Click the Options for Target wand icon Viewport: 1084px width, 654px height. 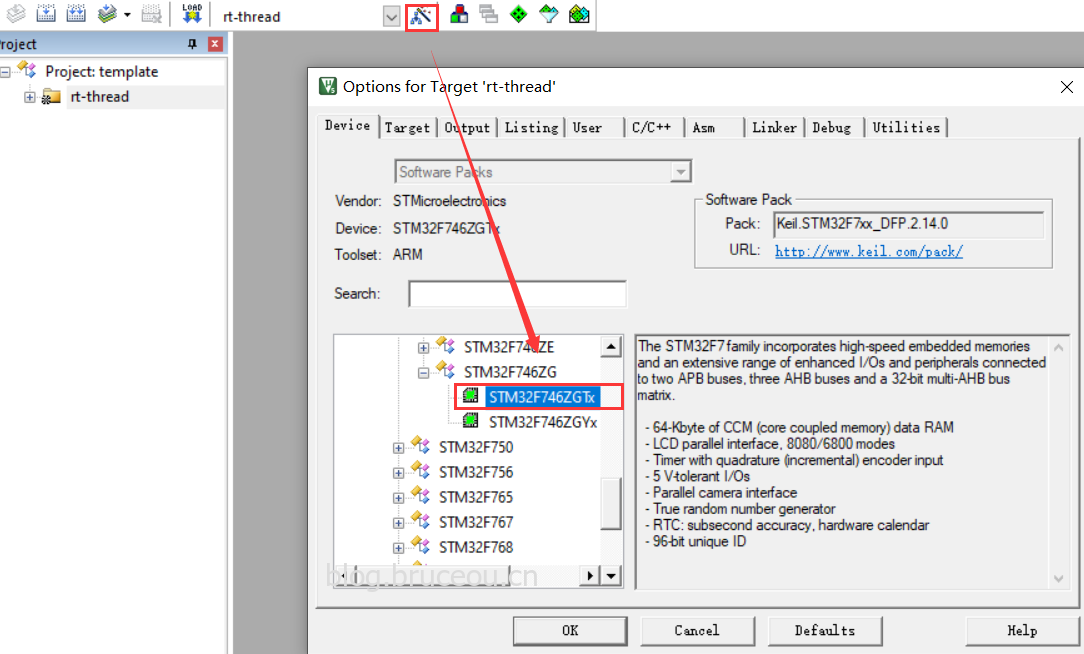pos(421,15)
